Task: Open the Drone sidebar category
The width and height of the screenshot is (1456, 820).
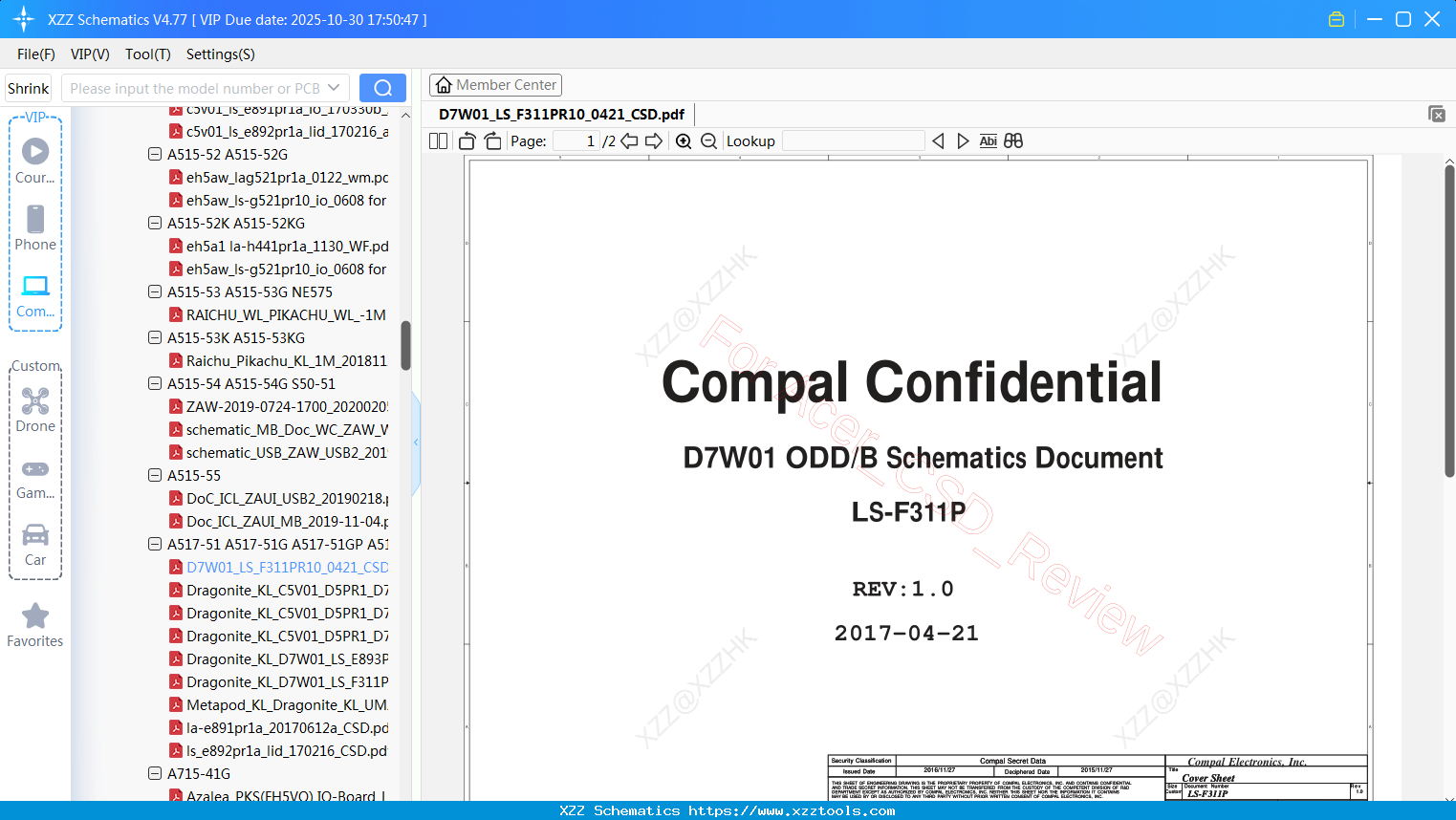Action: click(35, 410)
